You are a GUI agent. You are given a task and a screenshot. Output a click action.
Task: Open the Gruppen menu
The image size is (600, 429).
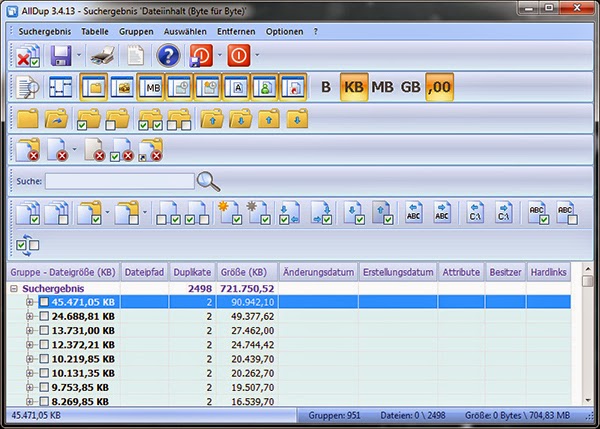(136, 31)
